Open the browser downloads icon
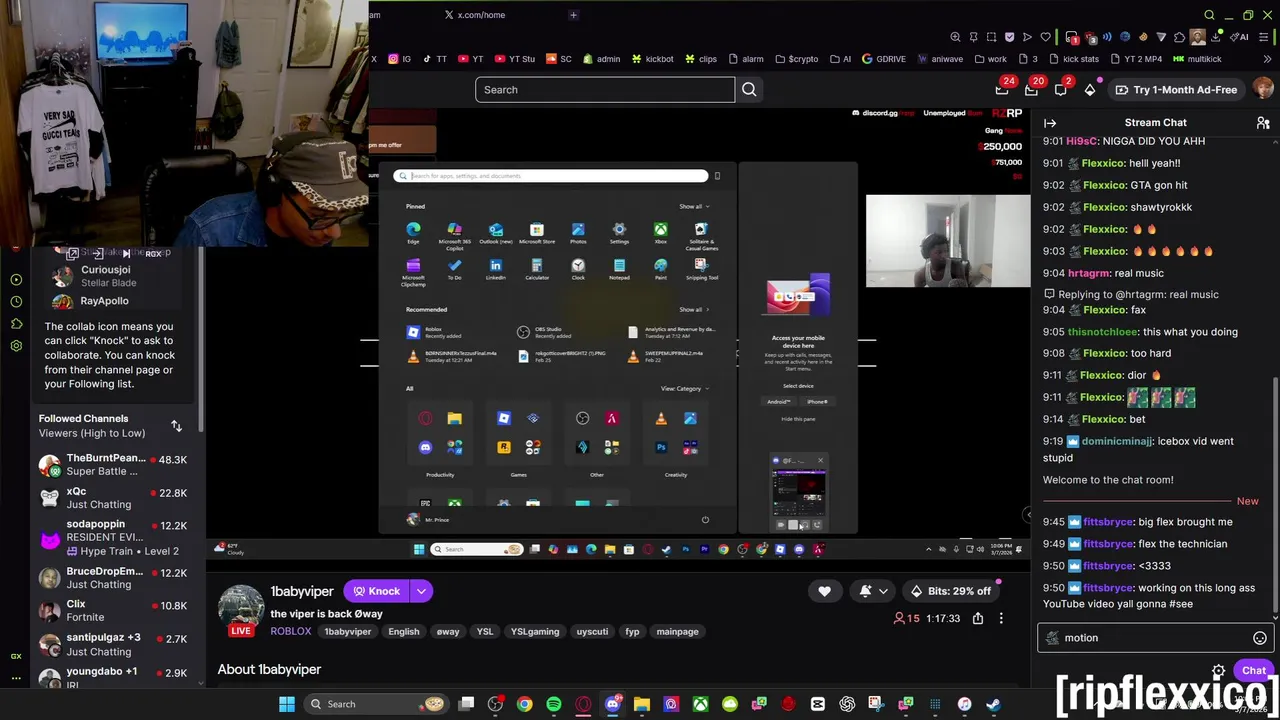This screenshot has height=720, width=1280. pyautogui.click(x=1216, y=37)
